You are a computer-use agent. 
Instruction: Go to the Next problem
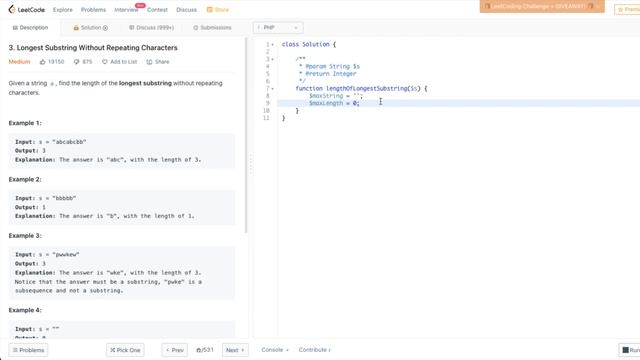(x=235, y=350)
